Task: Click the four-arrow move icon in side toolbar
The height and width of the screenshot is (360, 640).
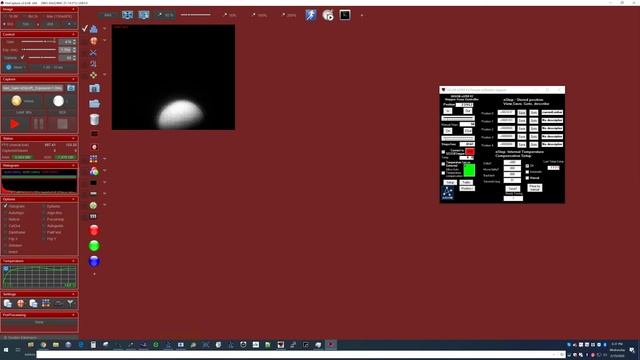Action: click(x=94, y=75)
